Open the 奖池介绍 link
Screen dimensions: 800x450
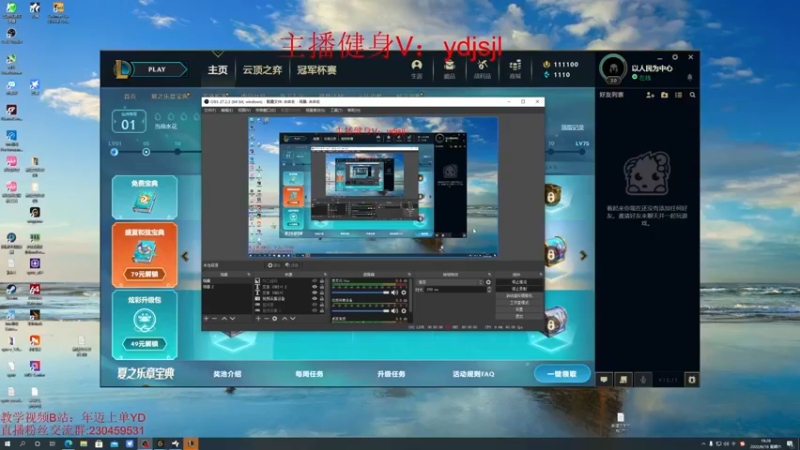pyautogui.click(x=227, y=374)
